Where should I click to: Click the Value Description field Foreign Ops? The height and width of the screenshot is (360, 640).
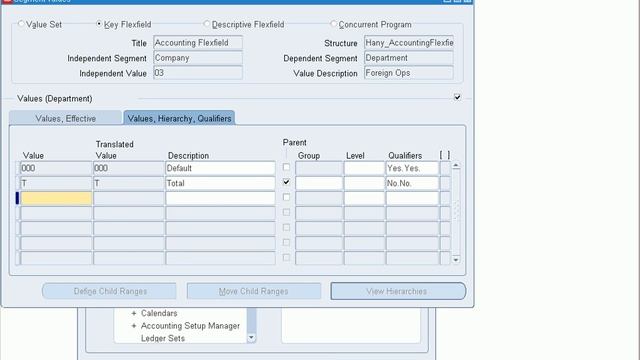(409, 73)
